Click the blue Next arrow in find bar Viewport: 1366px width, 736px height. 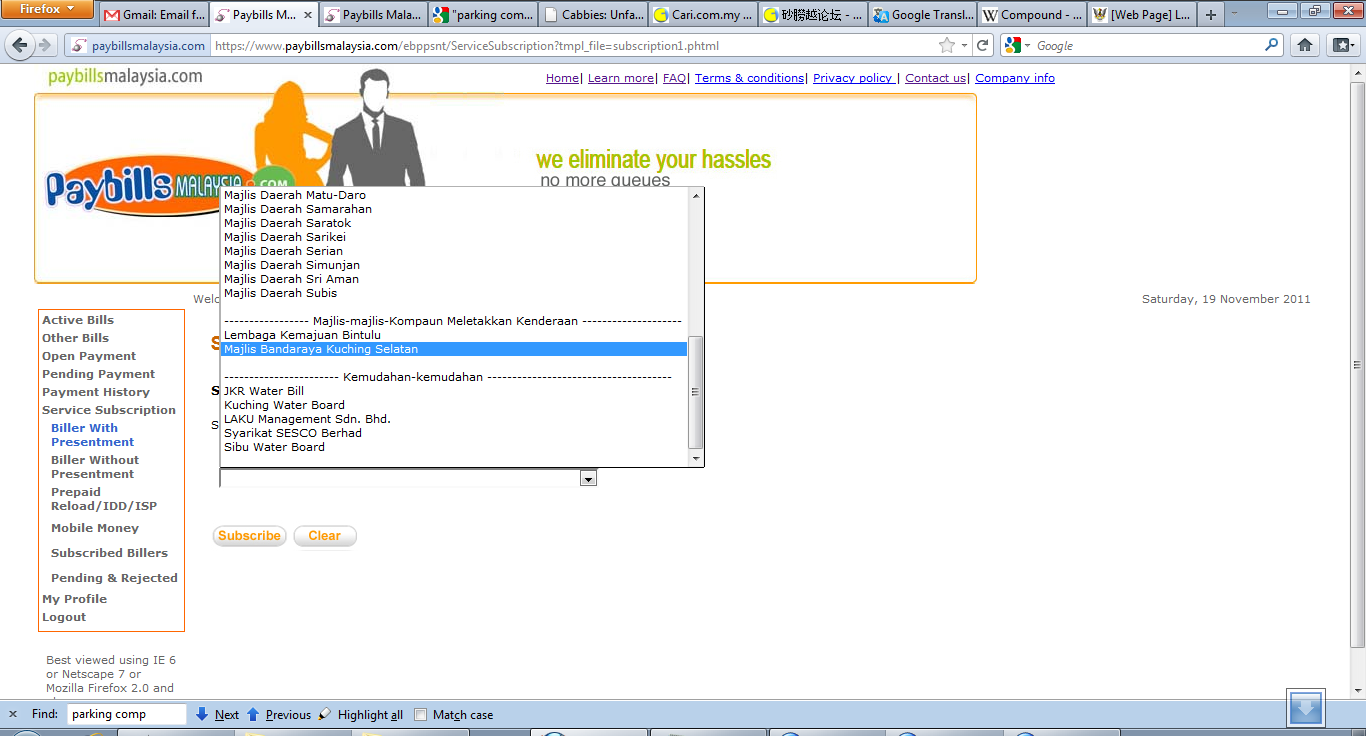click(x=202, y=714)
